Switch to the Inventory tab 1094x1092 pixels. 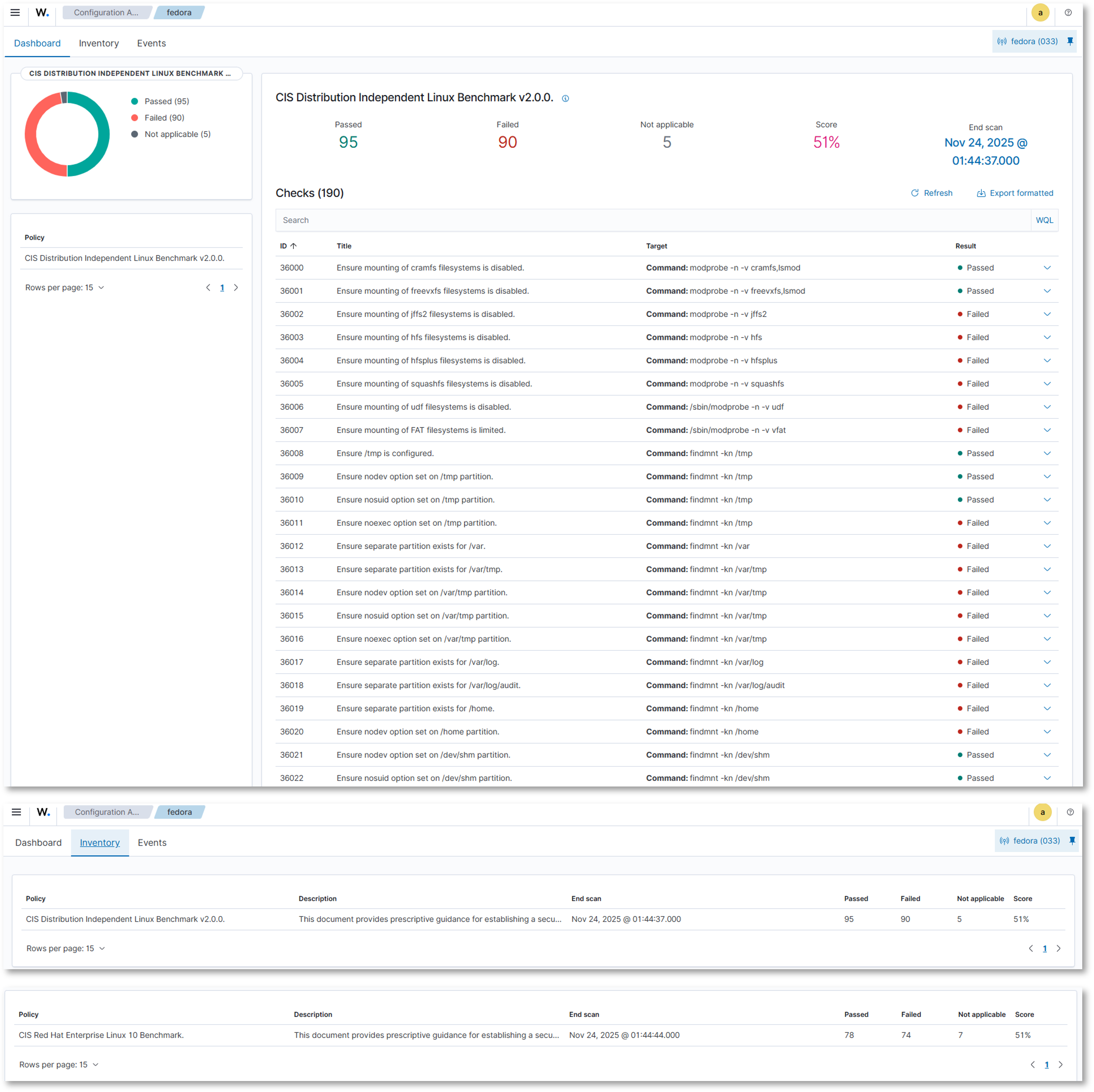[99, 43]
